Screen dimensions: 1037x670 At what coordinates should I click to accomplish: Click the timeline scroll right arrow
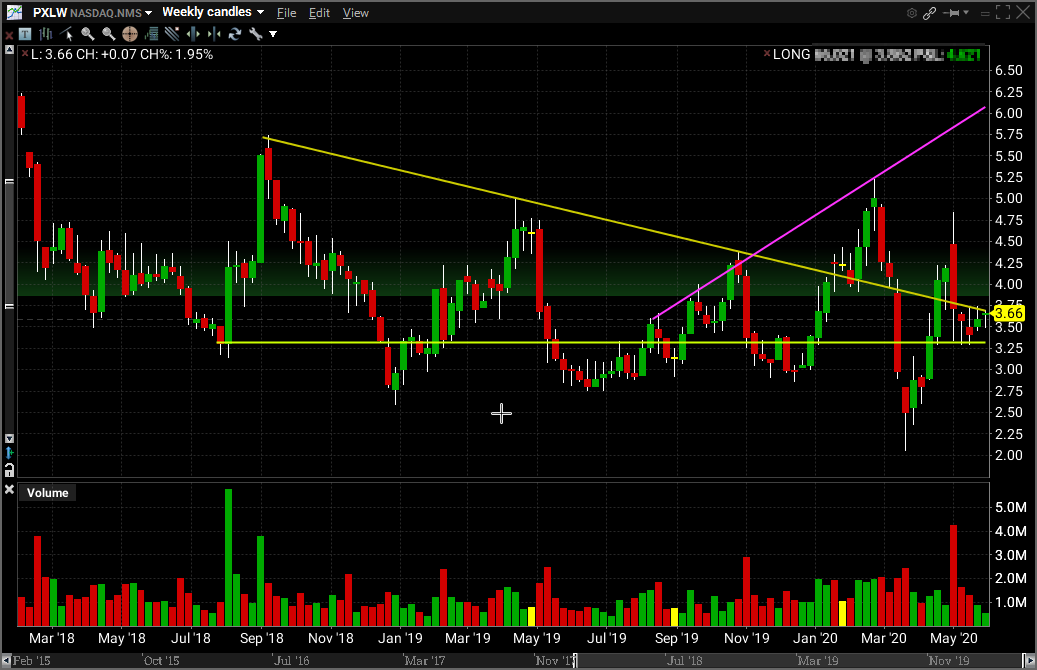click(1028, 660)
